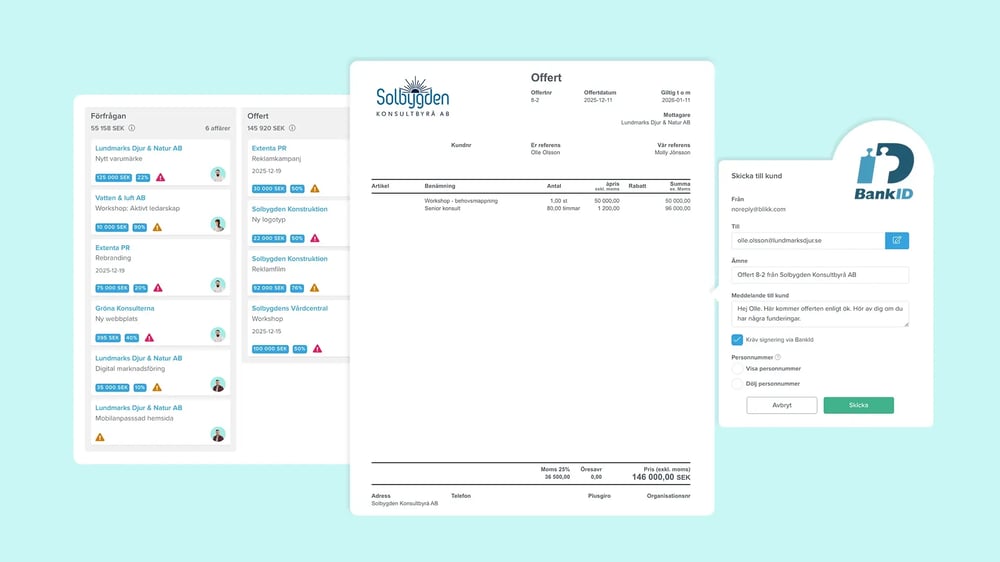Click the avatar on Vatten & luft AB card
The image size is (1000, 562).
click(218, 224)
